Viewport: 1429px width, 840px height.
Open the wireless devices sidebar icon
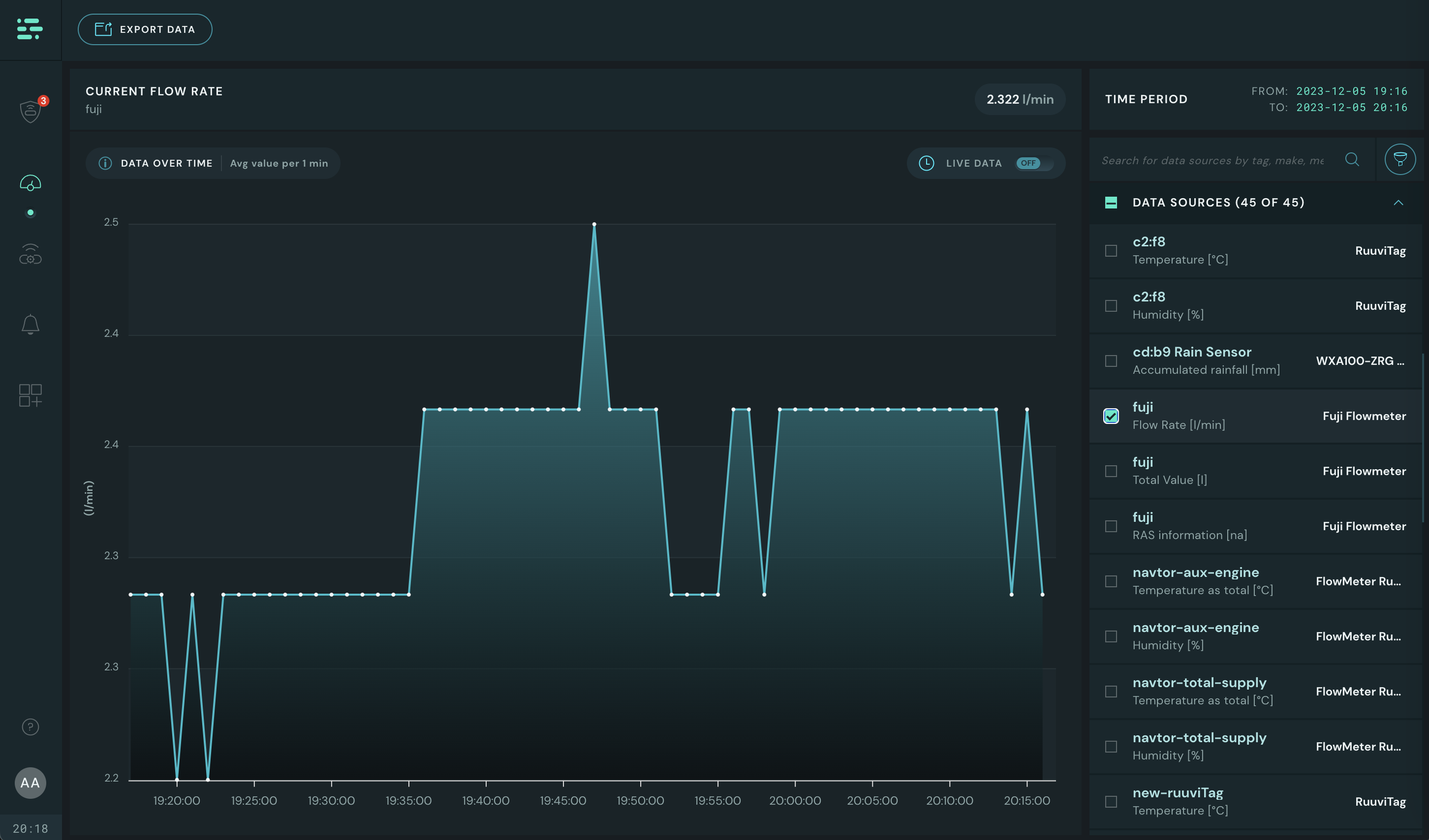pyautogui.click(x=30, y=254)
